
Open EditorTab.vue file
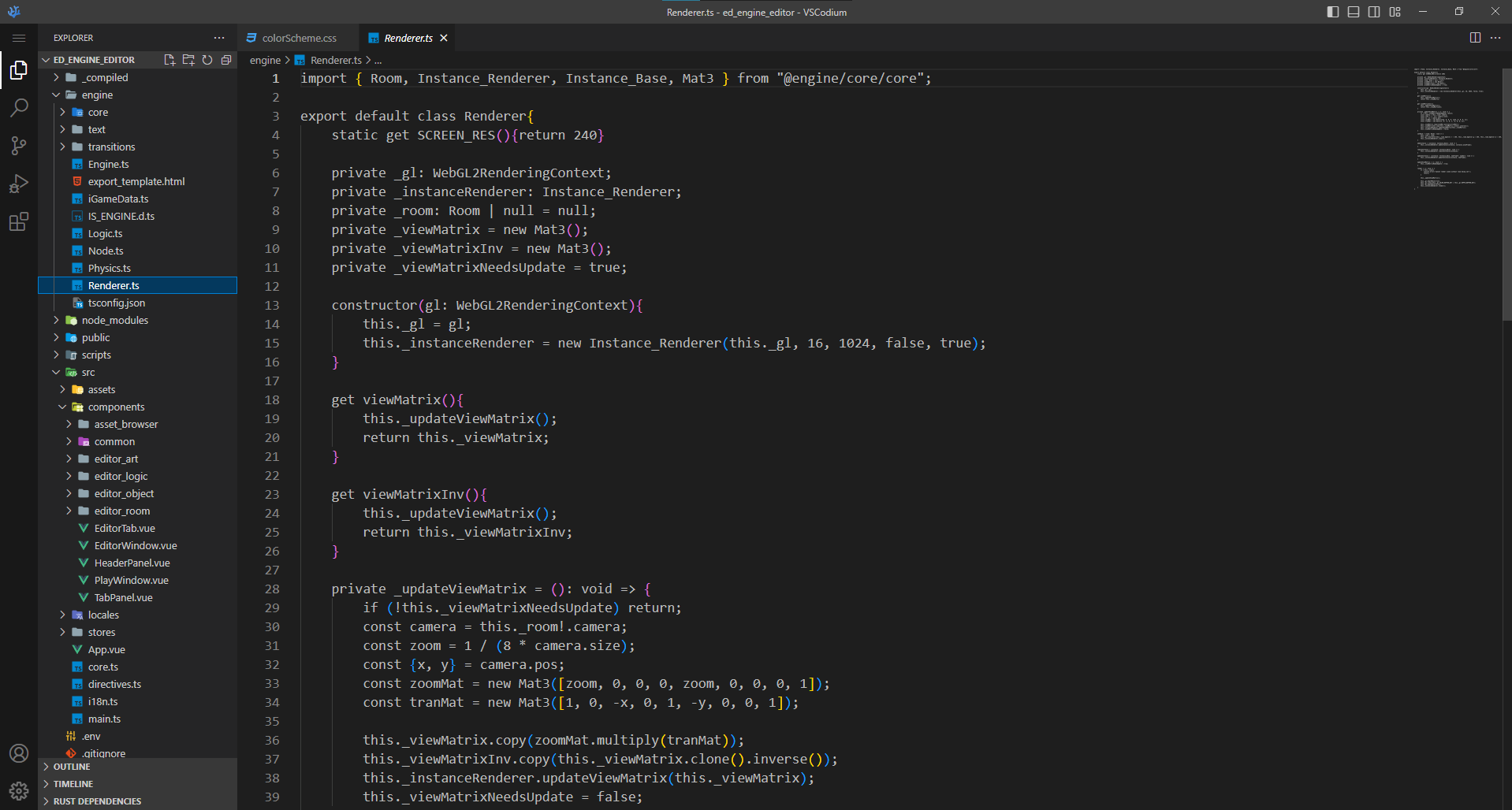point(138,528)
